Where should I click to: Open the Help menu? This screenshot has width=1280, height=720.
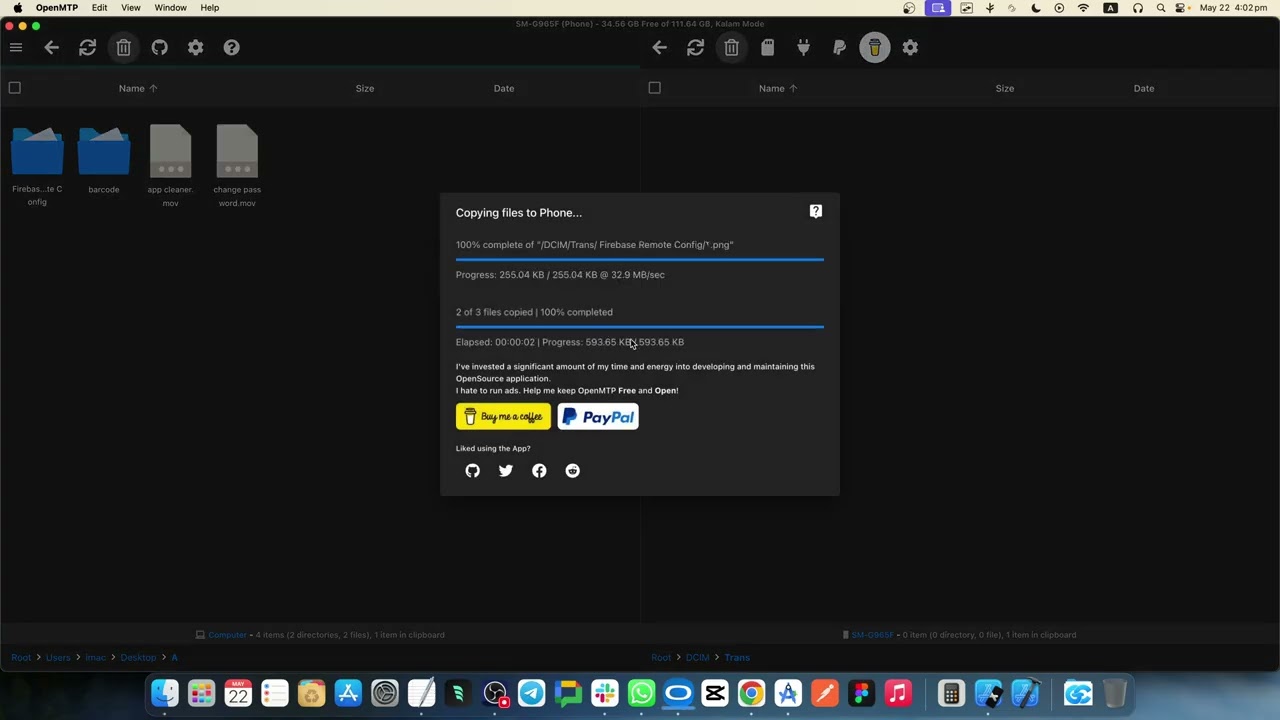click(210, 8)
